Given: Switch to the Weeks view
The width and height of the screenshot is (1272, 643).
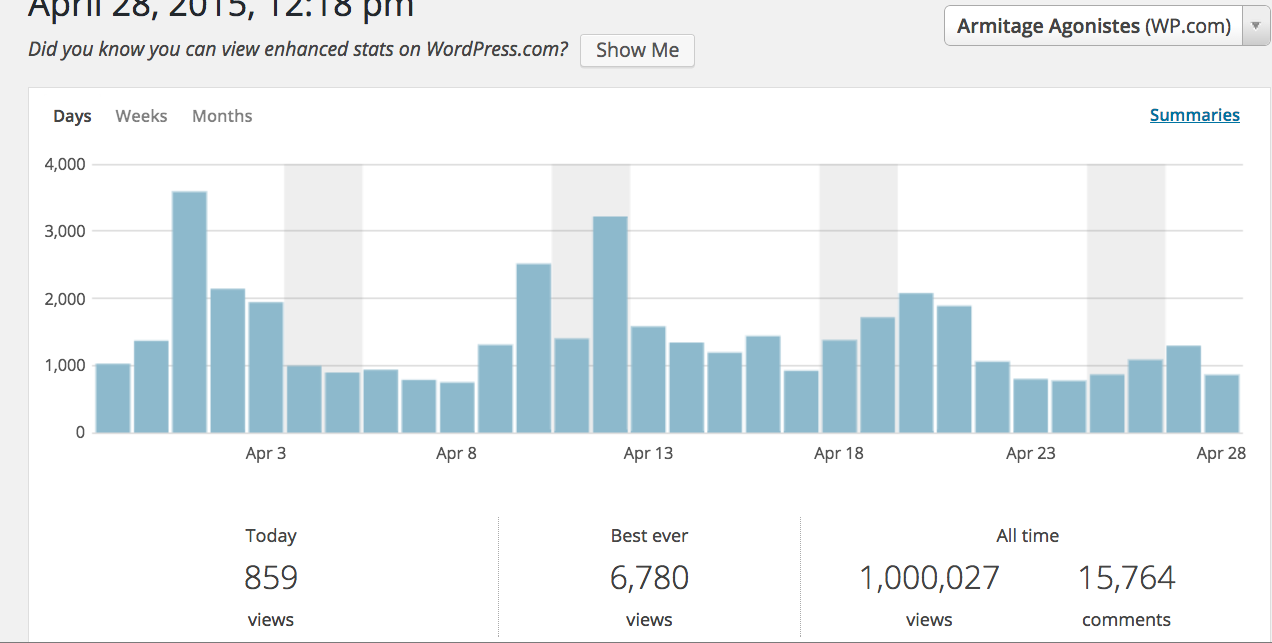Looking at the screenshot, I should pos(141,116).
